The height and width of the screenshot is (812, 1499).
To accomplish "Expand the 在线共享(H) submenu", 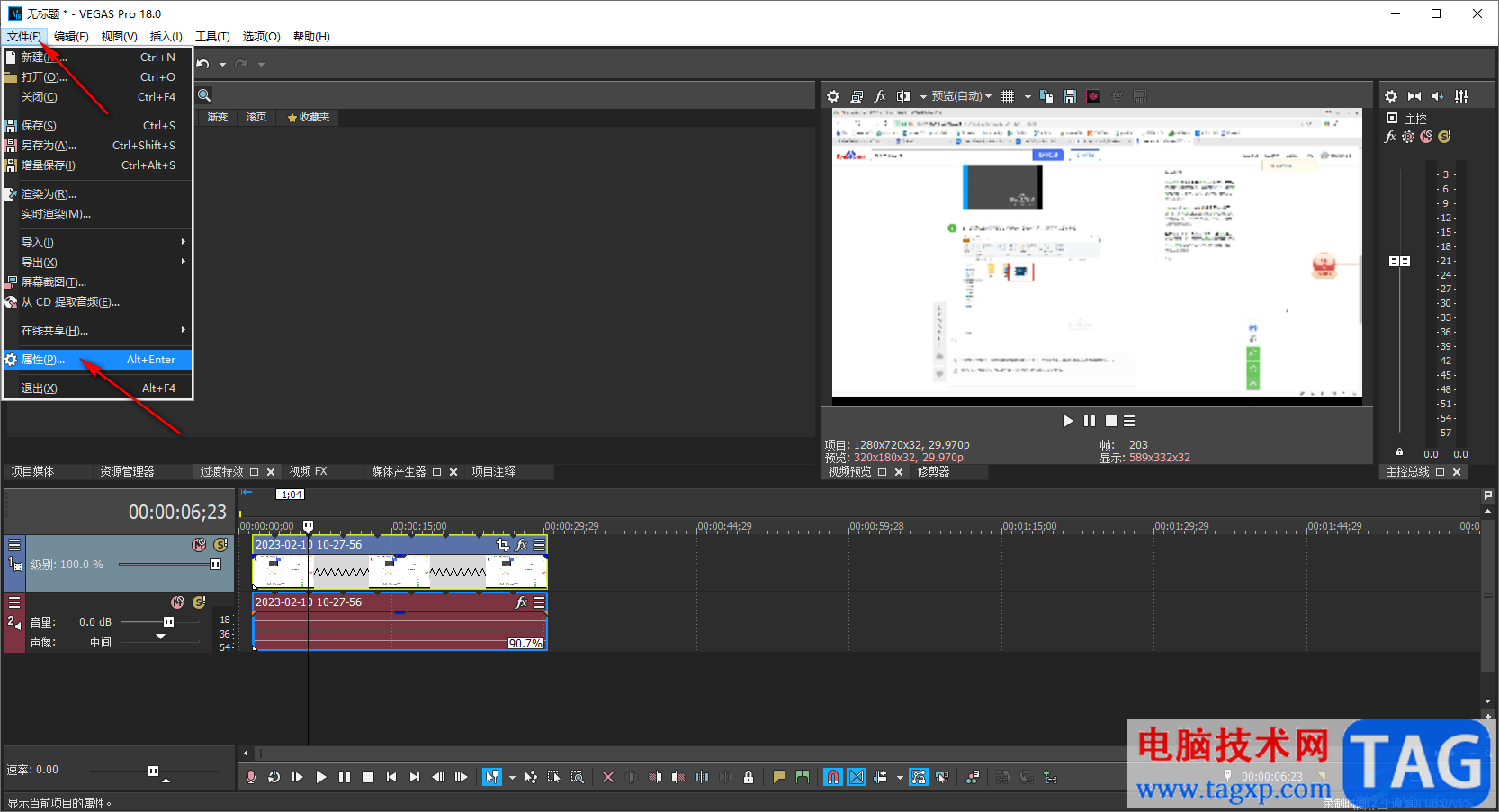I will (97, 330).
